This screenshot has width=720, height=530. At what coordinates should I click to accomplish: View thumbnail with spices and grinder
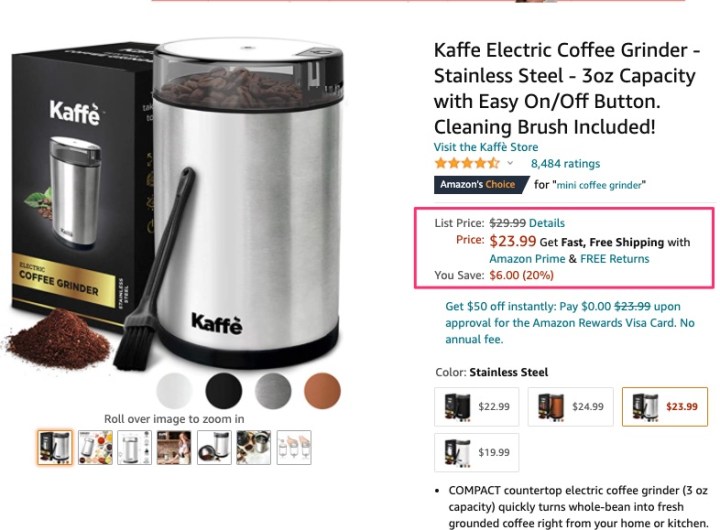[95, 447]
